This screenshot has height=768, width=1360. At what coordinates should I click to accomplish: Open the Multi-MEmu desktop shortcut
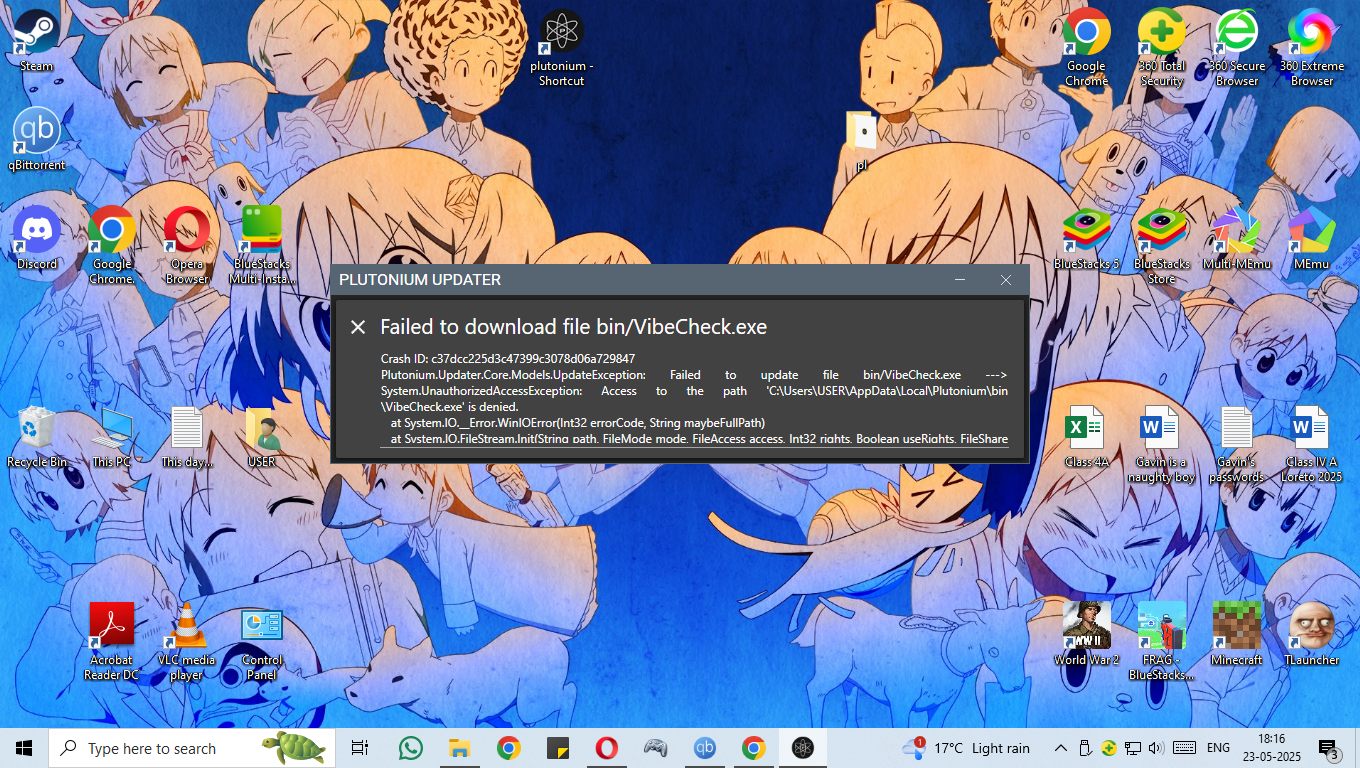click(x=1237, y=239)
